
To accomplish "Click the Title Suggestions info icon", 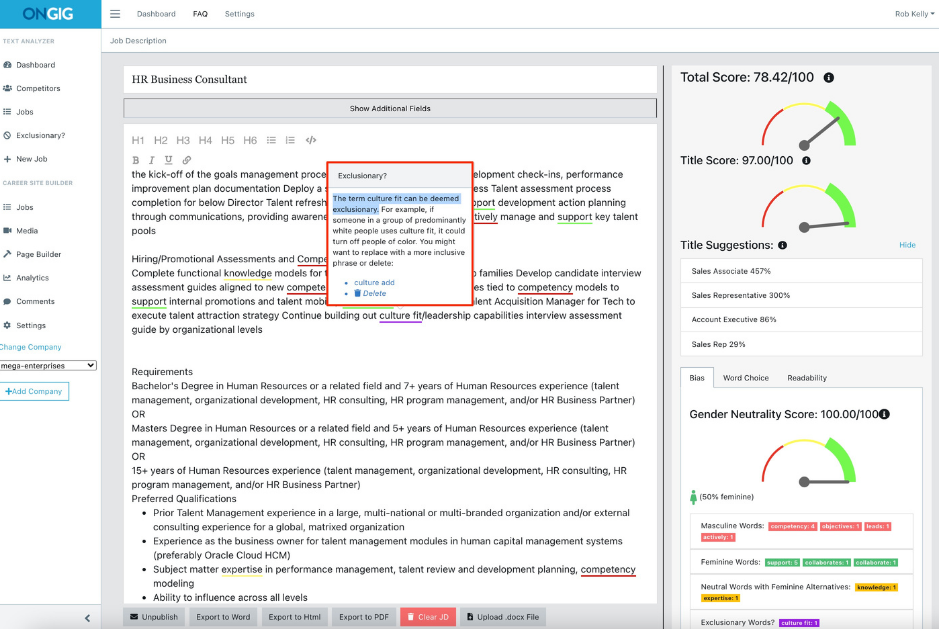I will pyautogui.click(x=782, y=245).
